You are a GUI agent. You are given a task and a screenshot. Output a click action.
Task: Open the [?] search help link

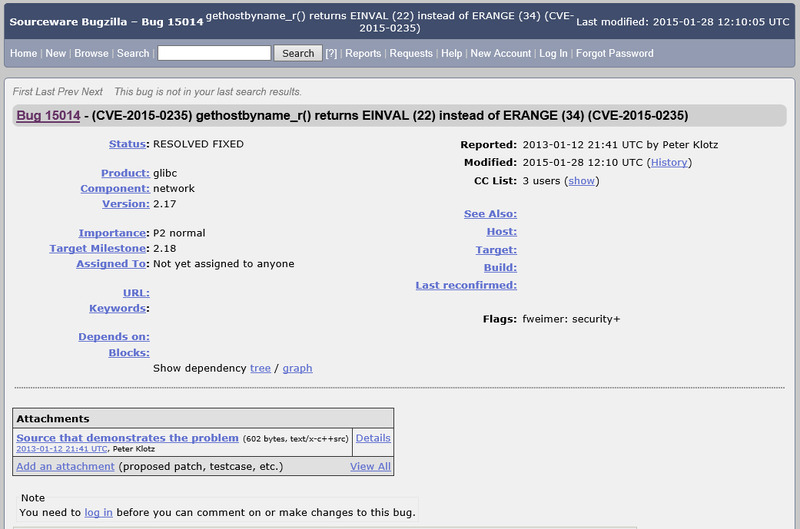point(331,54)
